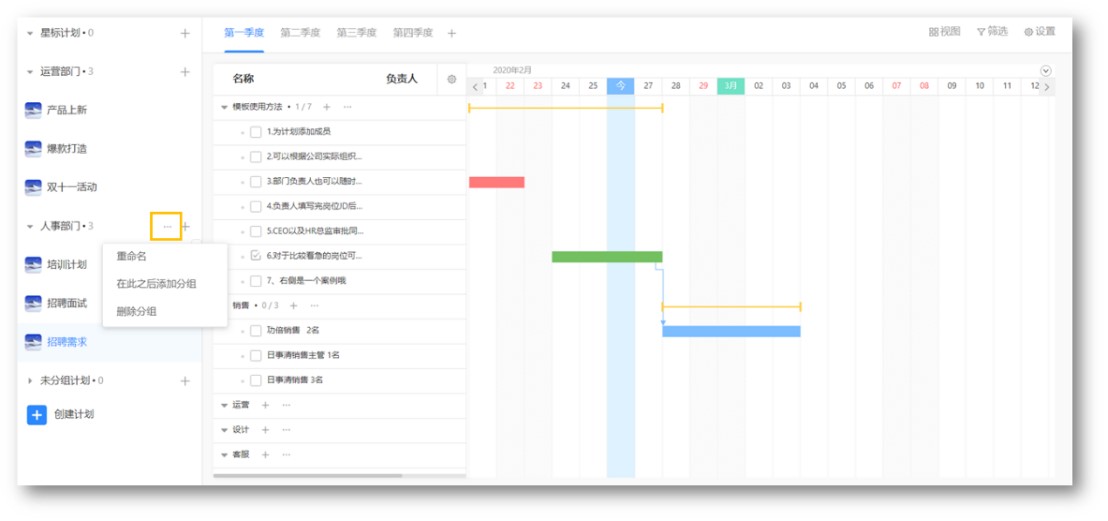Expand the 未分组计划 group arrow
This screenshot has height=521, width=1108.
(x=30, y=380)
